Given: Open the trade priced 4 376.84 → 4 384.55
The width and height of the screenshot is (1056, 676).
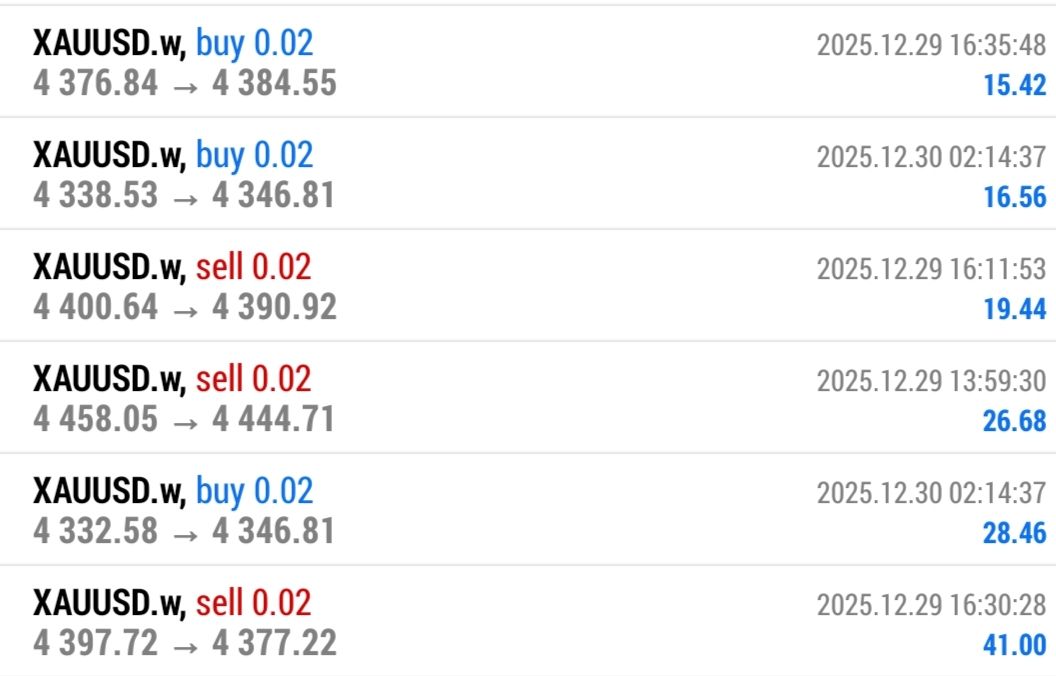Looking at the screenshot, I should point(184,84).
